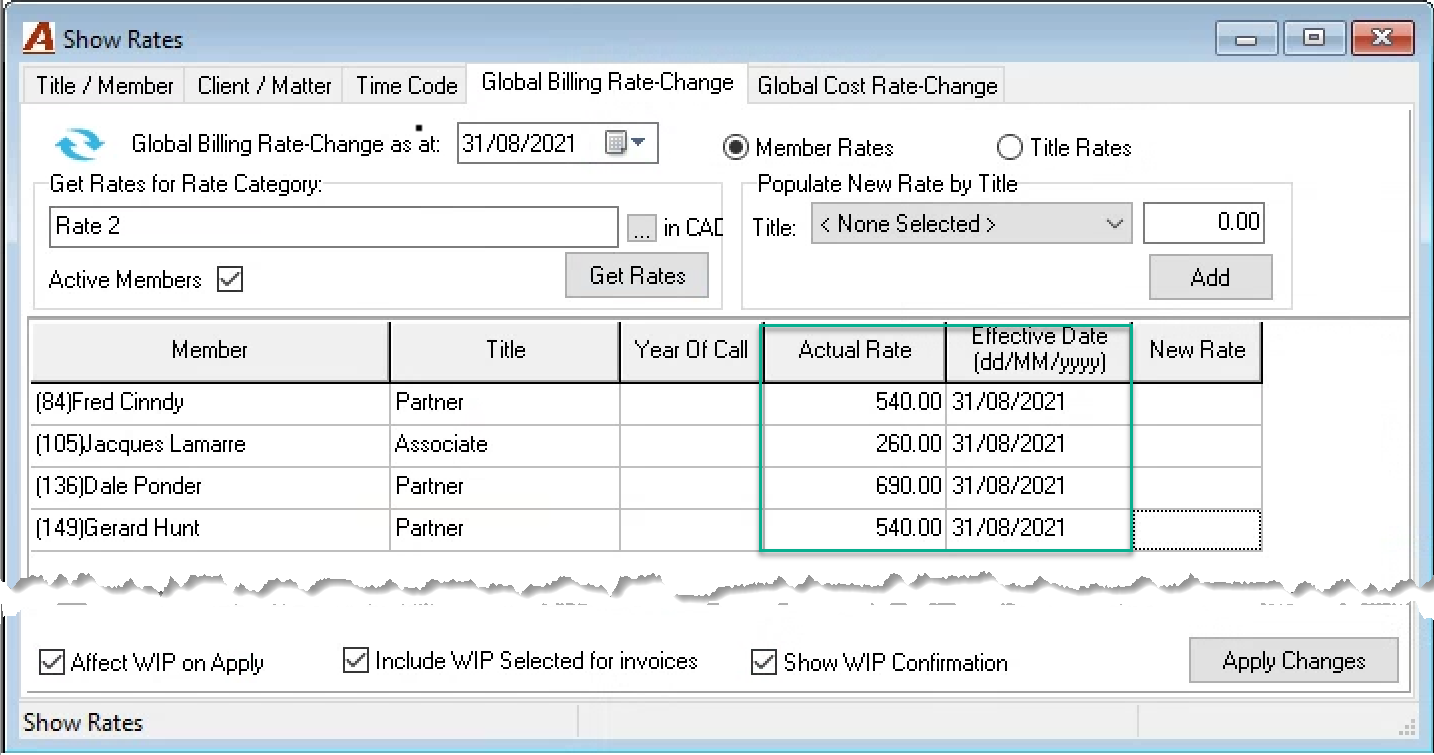
Task: Click the Member column header
Action: click(x=210, y=351)
